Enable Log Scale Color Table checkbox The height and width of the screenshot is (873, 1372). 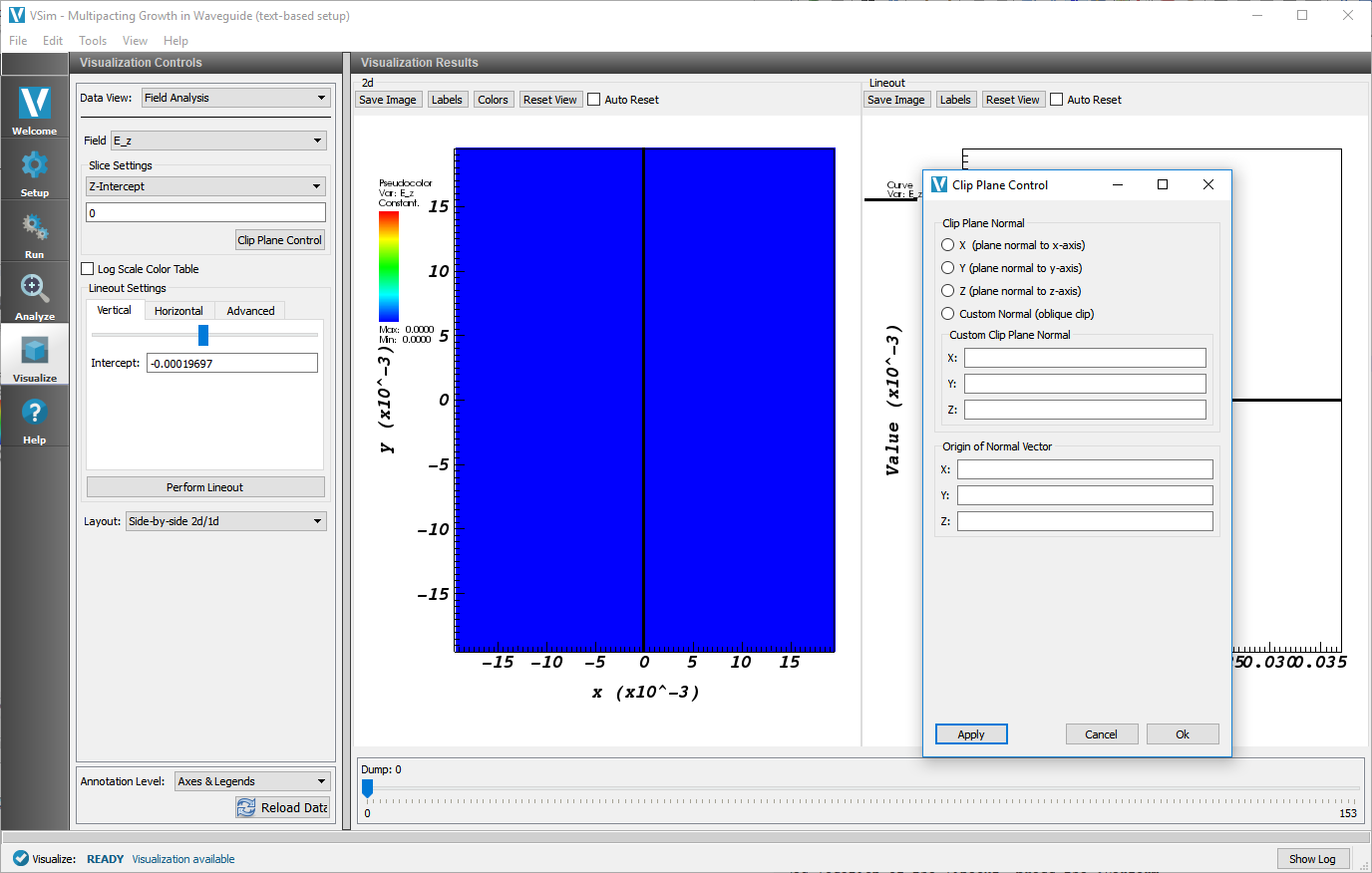(88, 269)
